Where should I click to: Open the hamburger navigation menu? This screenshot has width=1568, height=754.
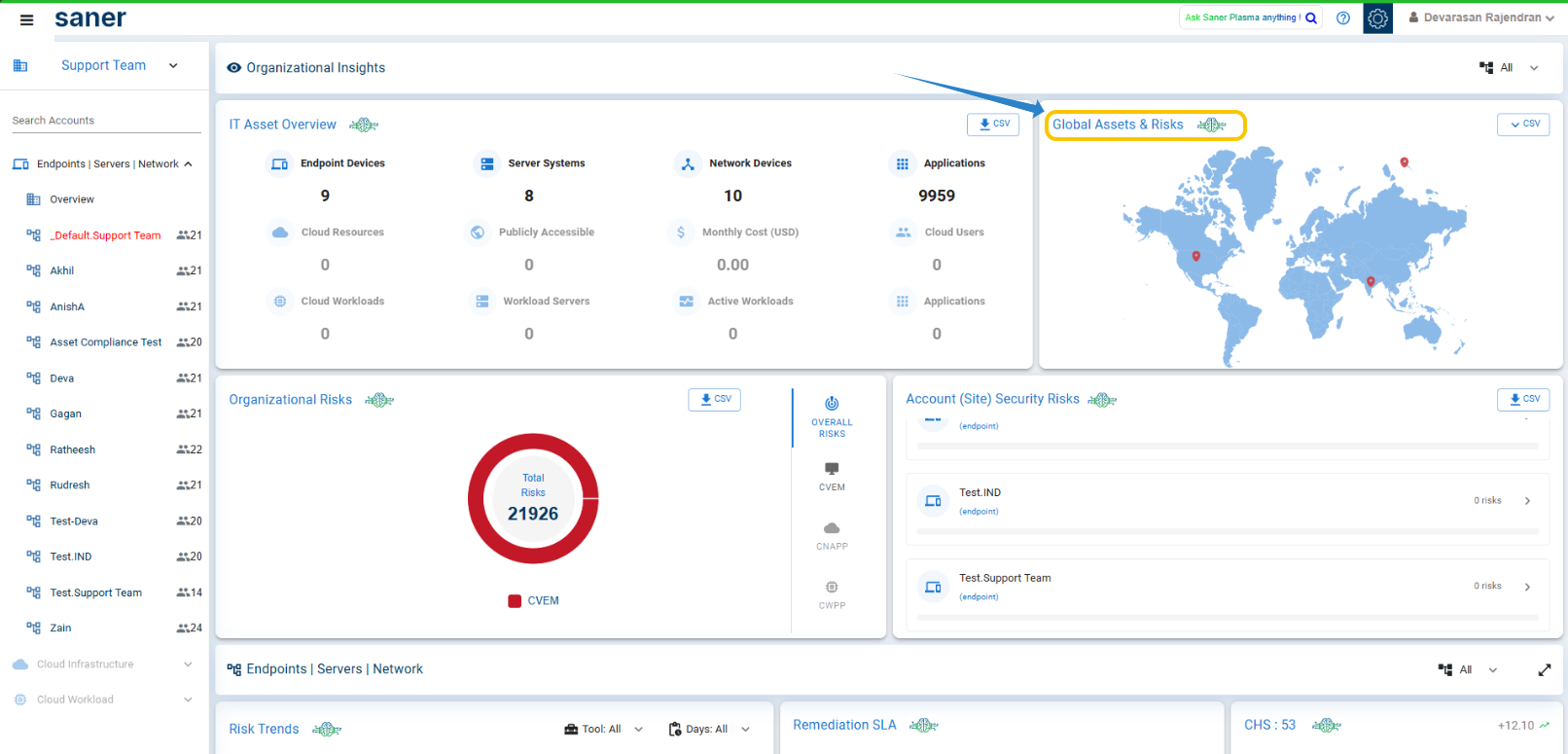tap(27, 19)
